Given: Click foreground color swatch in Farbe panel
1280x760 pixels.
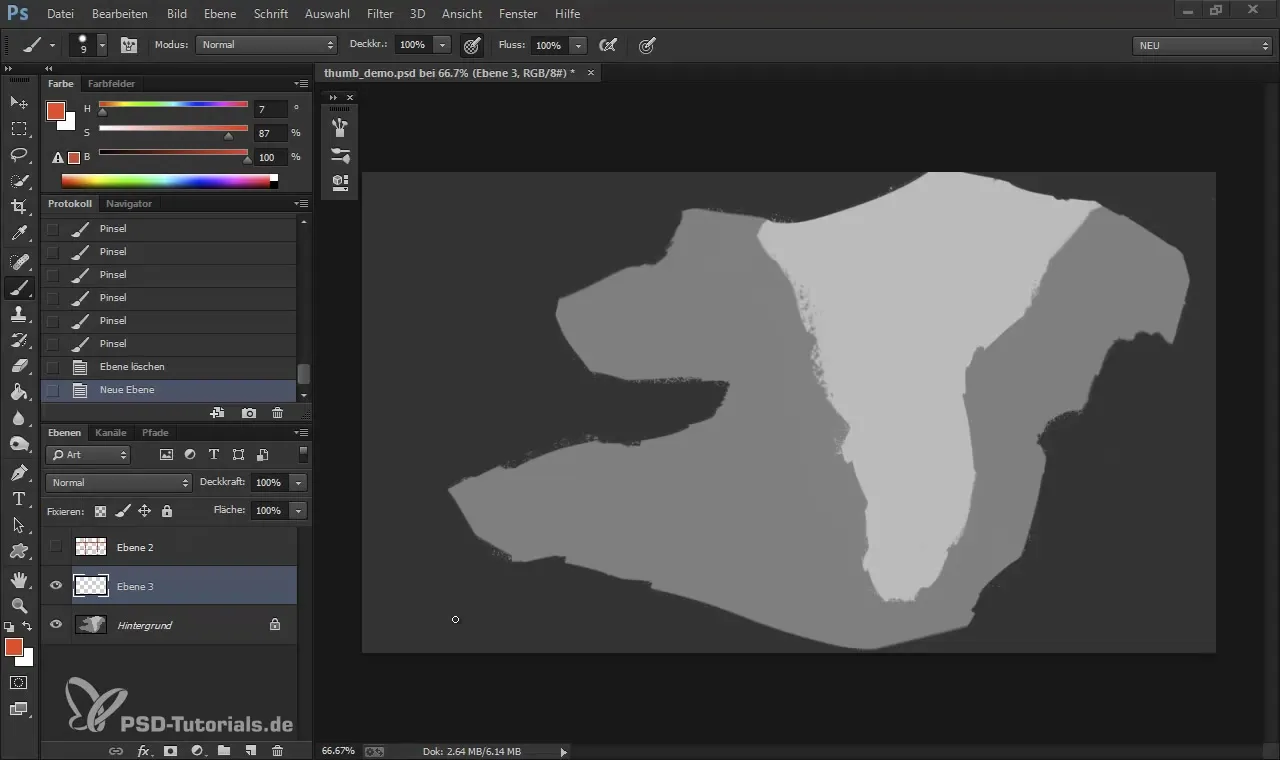Looking at the screenshot, I should pyautogui.click(x=56, y=111).
